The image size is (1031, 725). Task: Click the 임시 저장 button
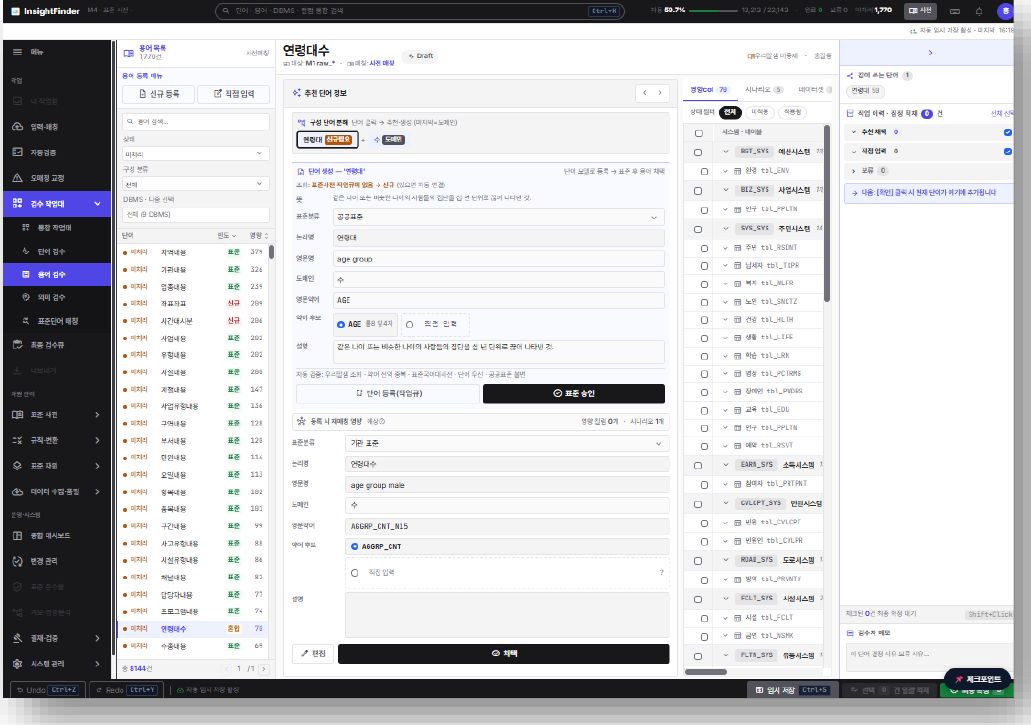coord(792,690)
